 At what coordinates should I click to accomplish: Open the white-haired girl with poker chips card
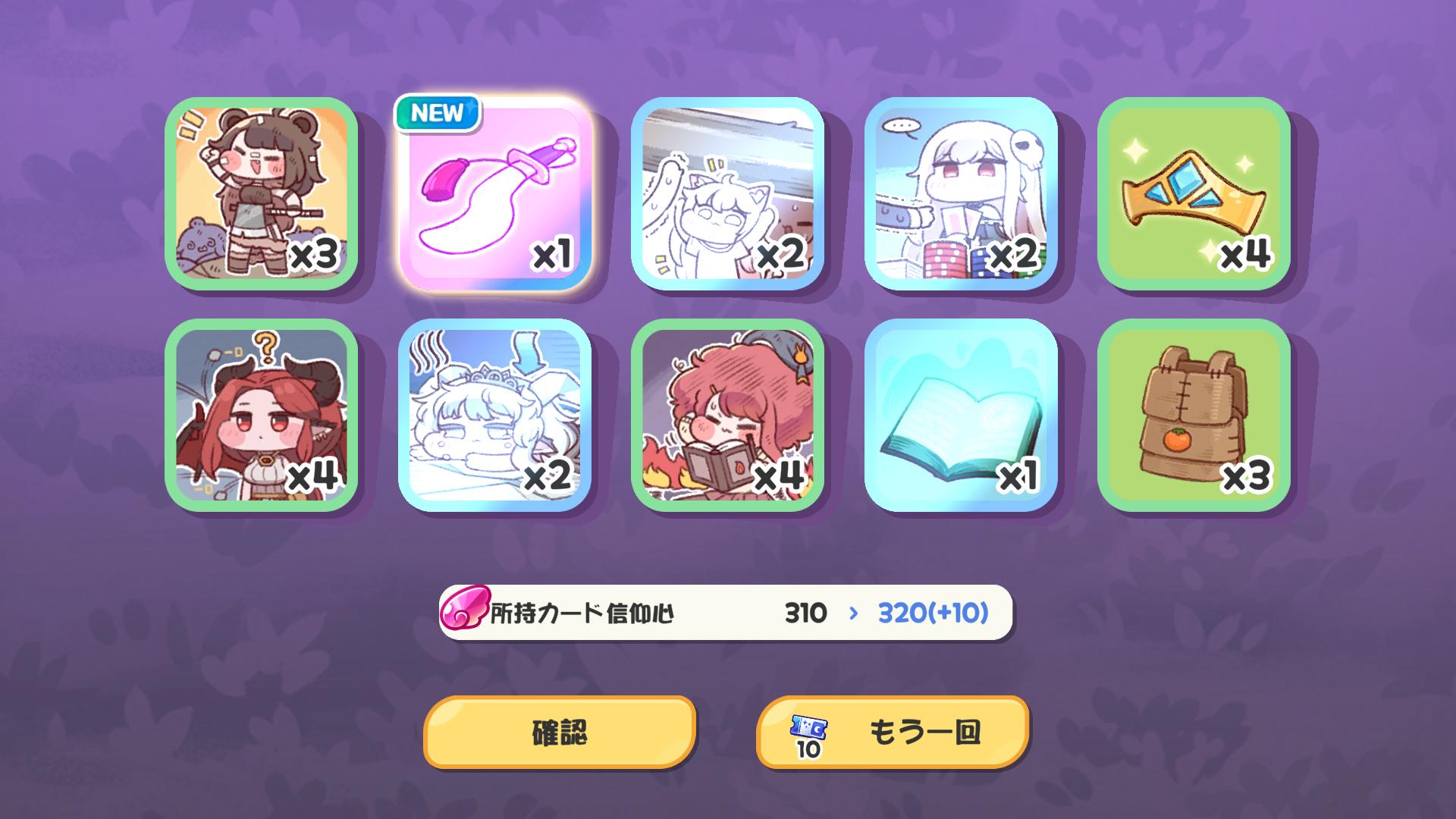pos(961,193)
